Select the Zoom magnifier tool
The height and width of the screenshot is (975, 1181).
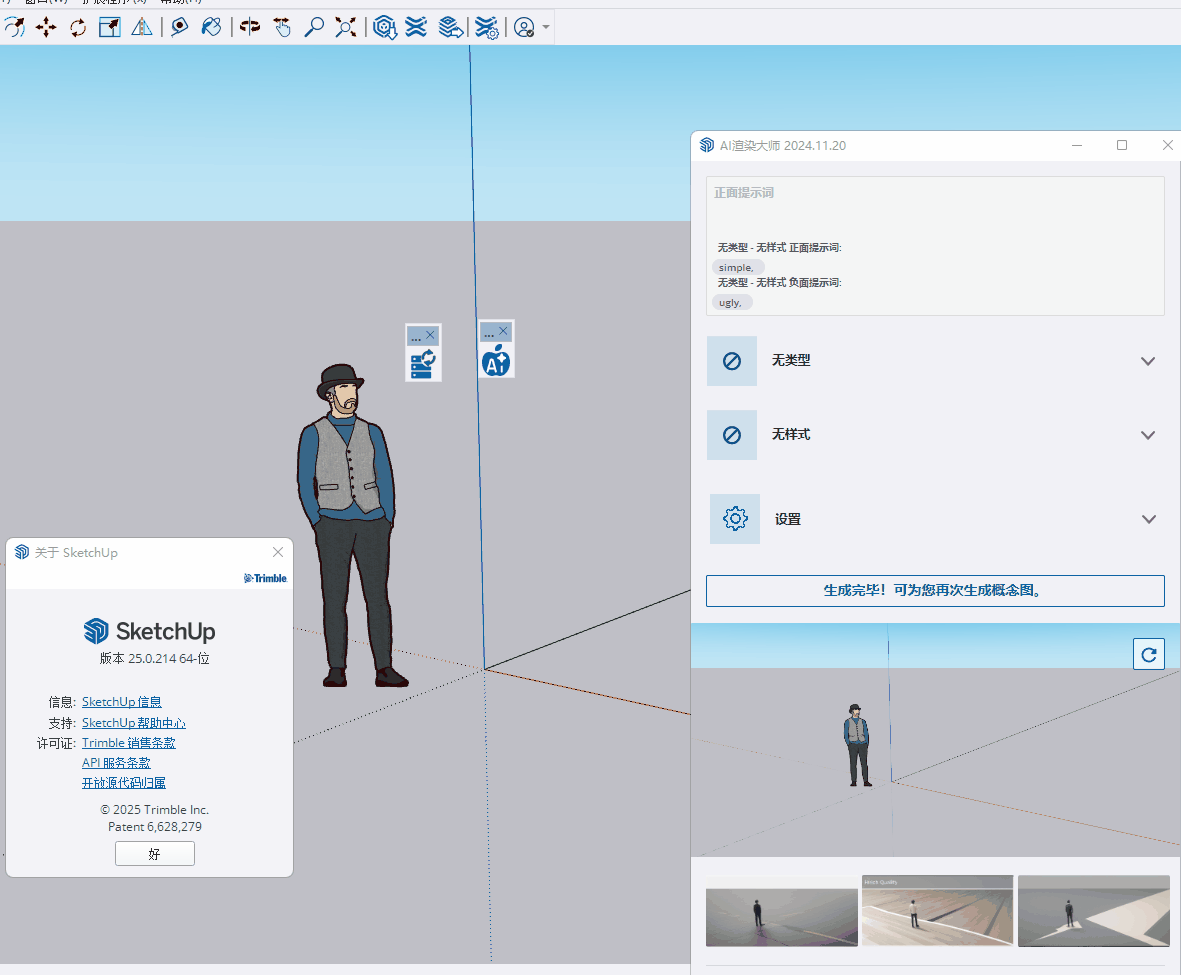pyautogui.click(x=314, y=27)
